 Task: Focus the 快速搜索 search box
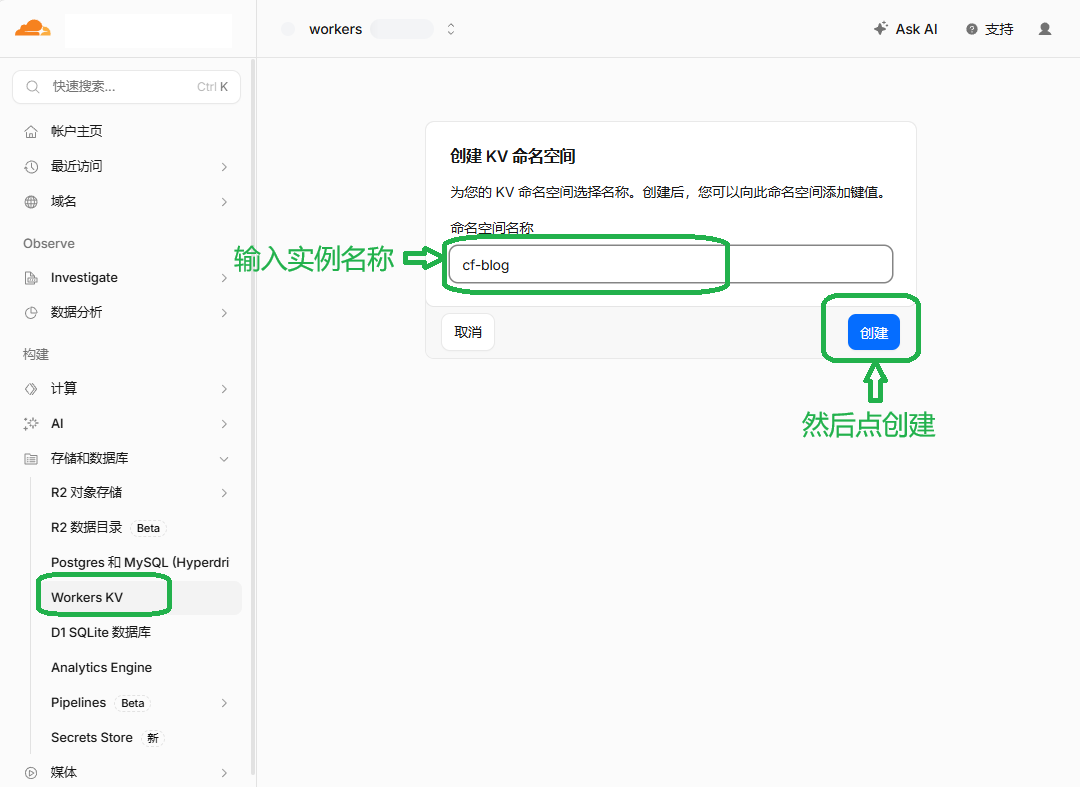pos(126,87)
